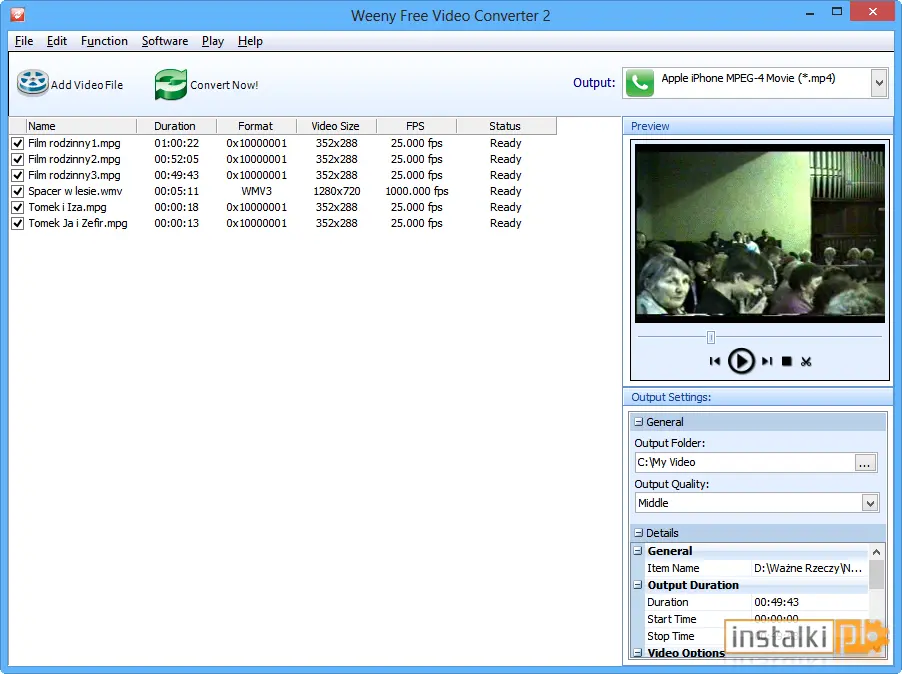
Task: Click the scissors cut icon in preview
Action: (806, 361)
